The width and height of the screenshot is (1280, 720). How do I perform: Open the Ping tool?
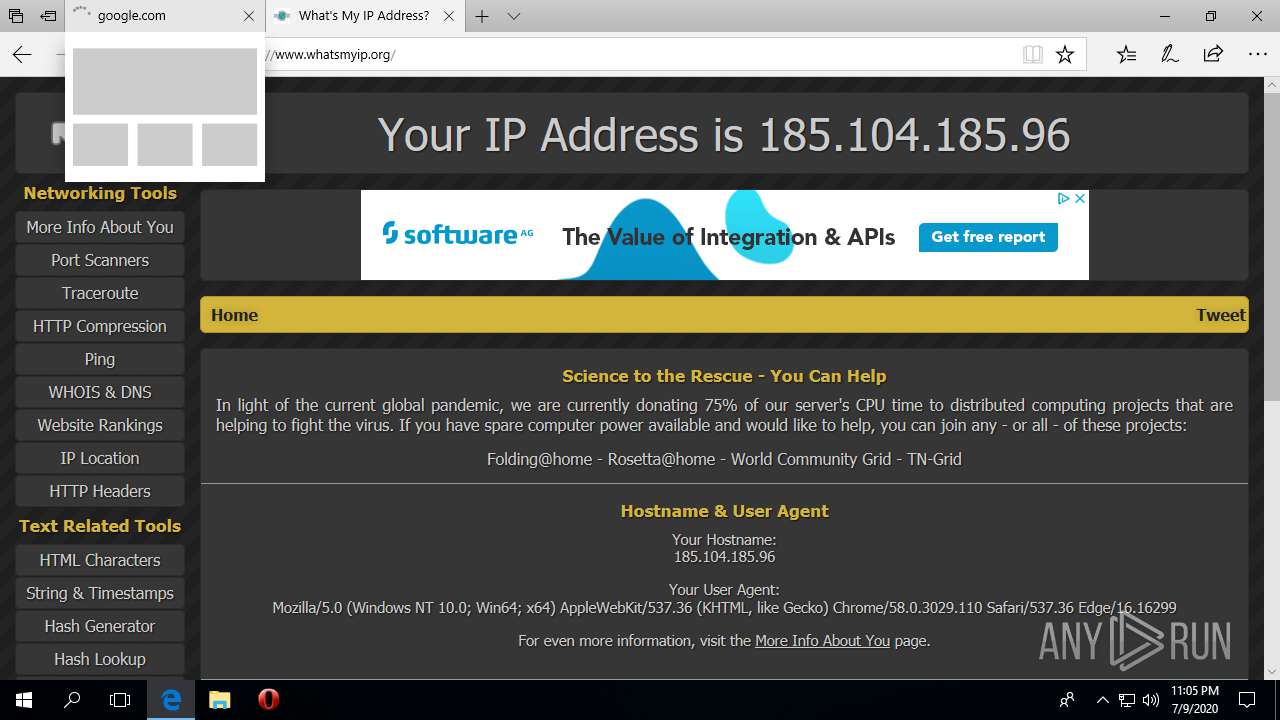pyautogui.click(x=100, y=359)
